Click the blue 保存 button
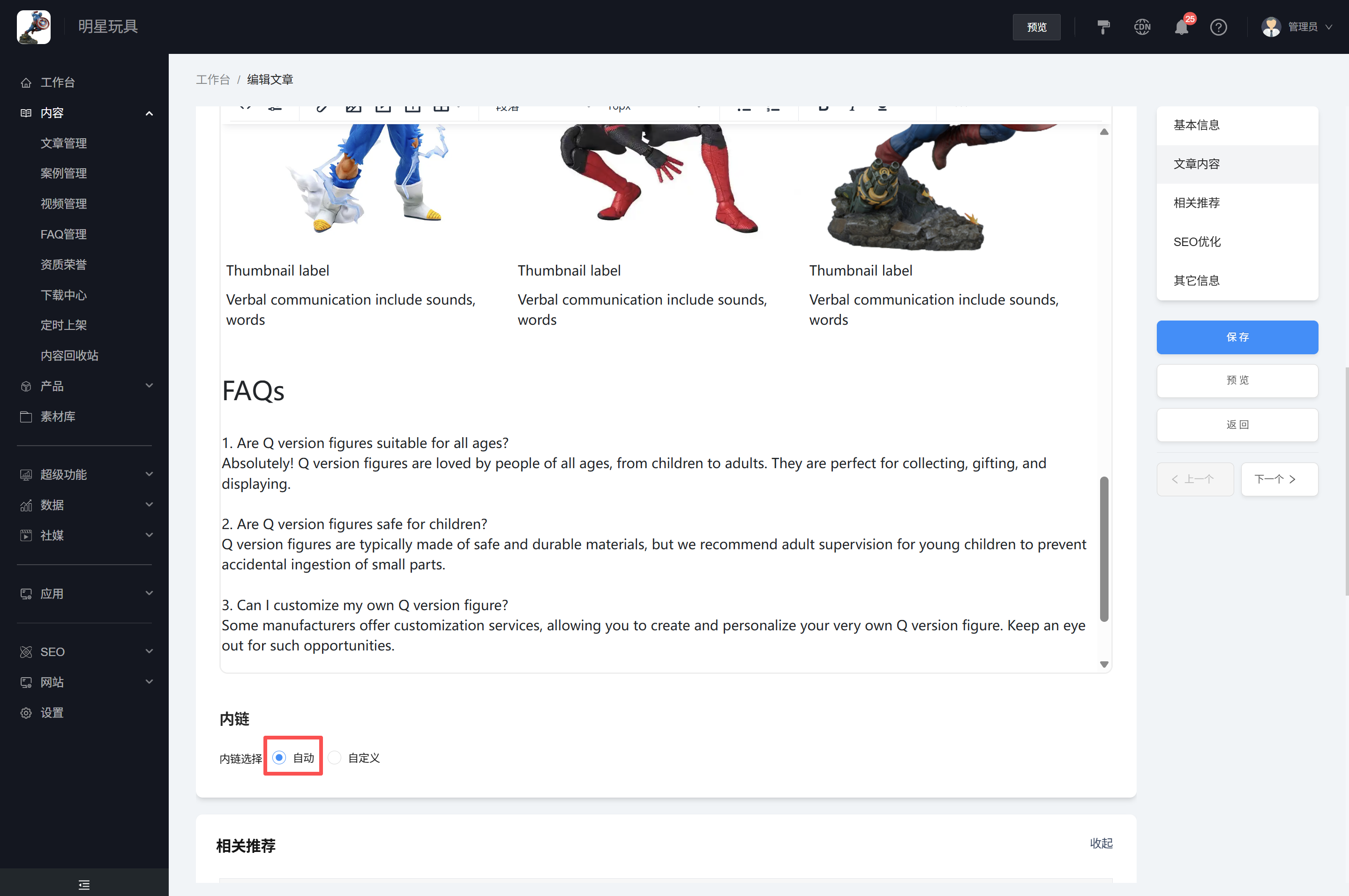This screenshot has width=1349, height=896. (x=1237, y=337)
